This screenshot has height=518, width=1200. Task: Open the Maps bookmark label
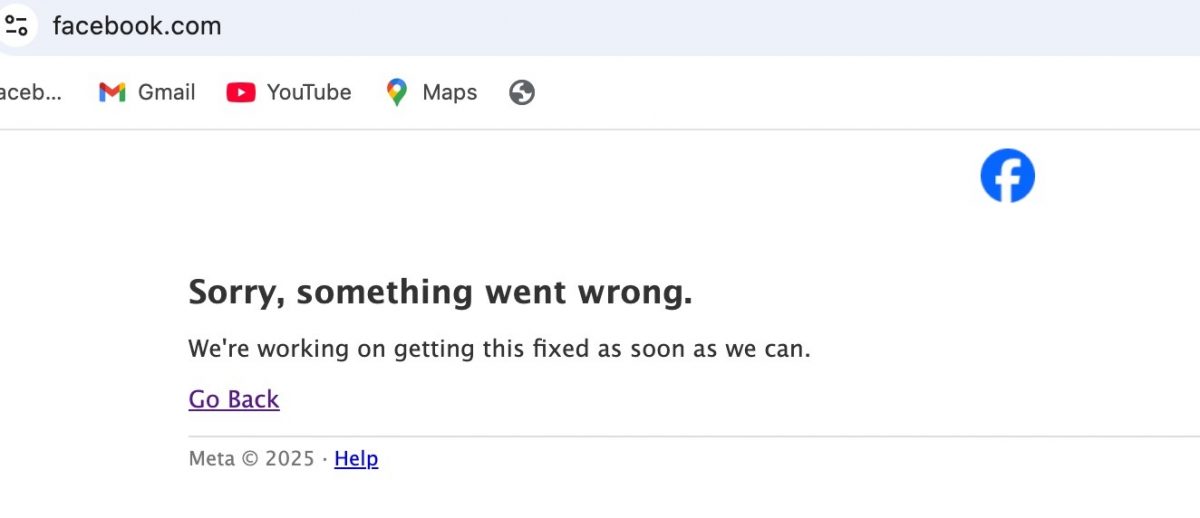449,93
